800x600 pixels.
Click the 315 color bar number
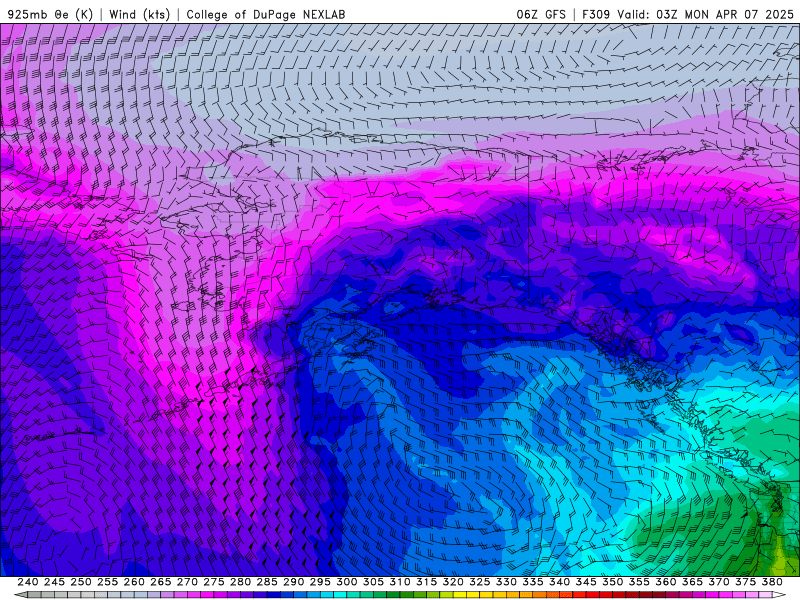coord(427,582)
